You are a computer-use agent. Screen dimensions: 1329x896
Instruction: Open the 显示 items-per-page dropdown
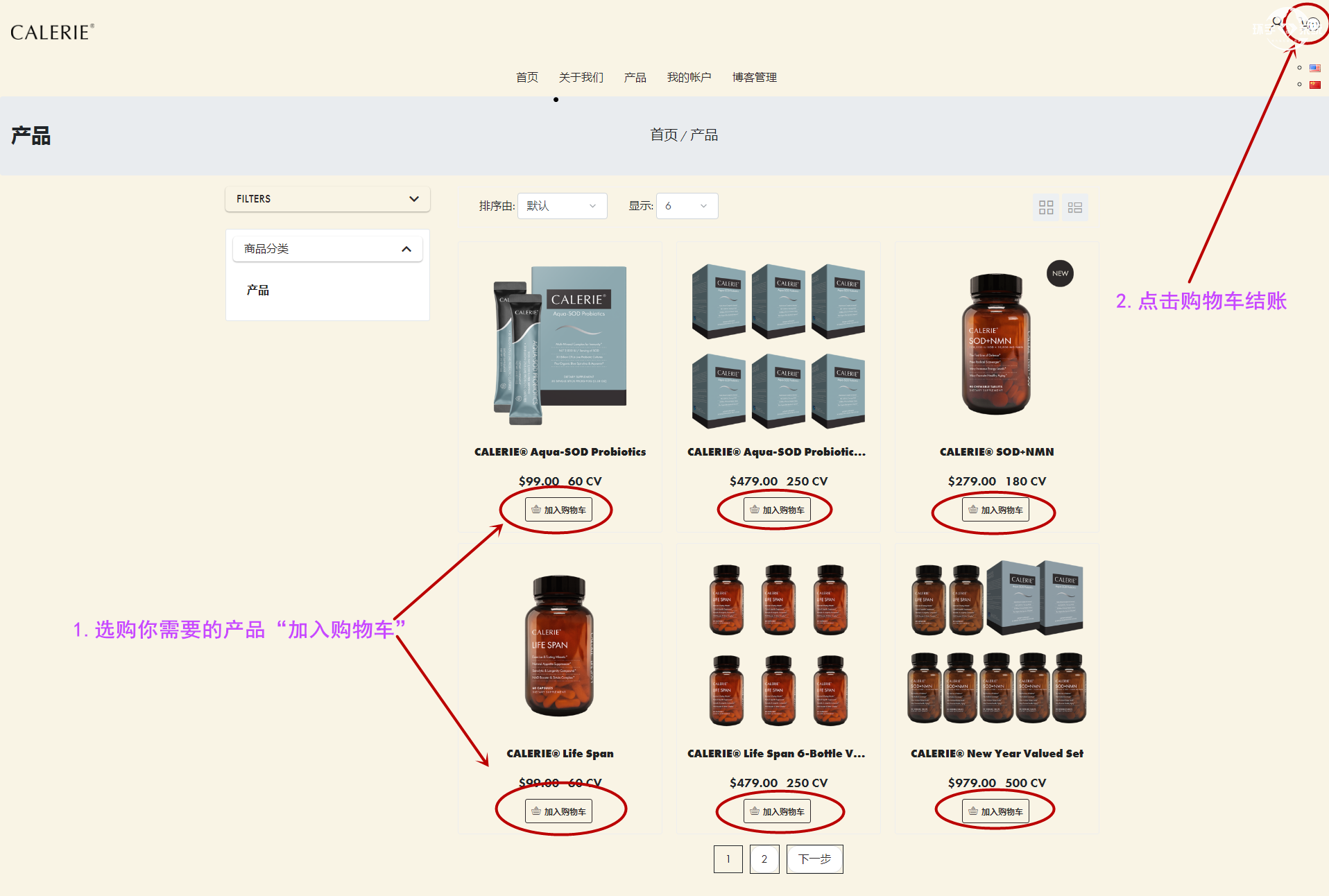click(687, 206)
